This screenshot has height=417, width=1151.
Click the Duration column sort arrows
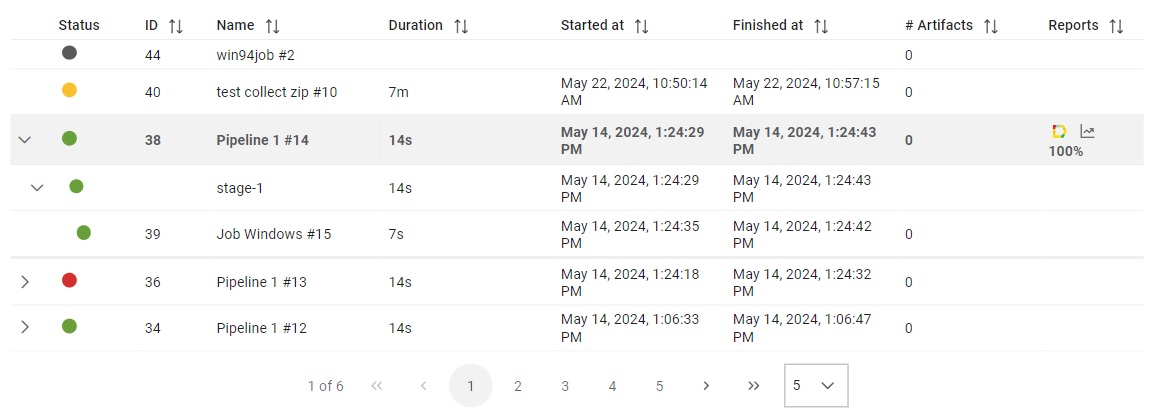(461, 26)
